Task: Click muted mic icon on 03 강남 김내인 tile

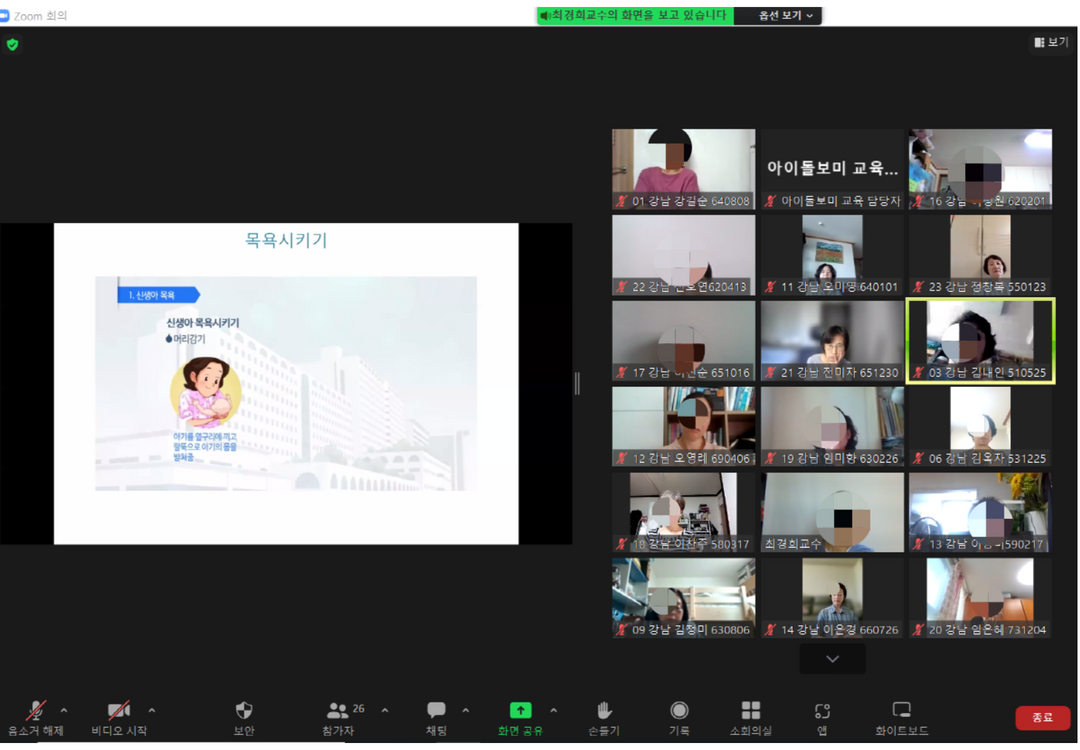Action: point(918,373)
